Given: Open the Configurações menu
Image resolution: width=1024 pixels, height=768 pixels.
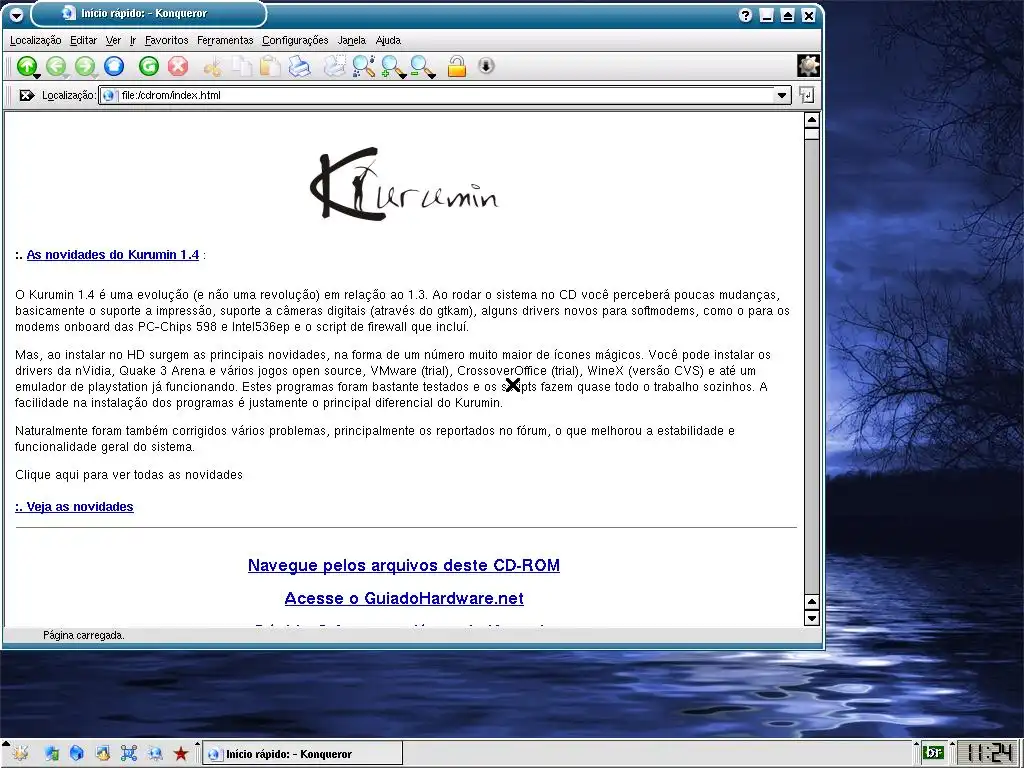Looking at the screenshot, I should [295, 40].
